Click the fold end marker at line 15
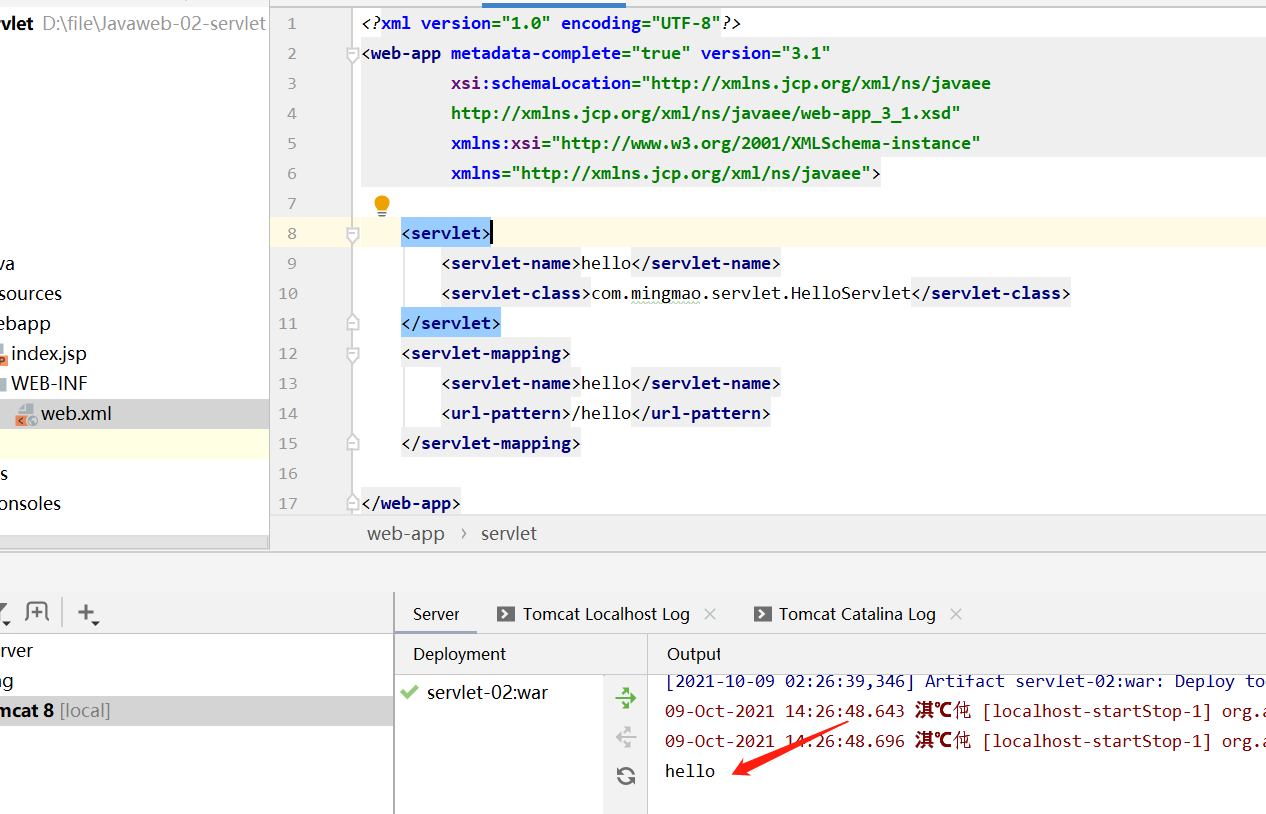 coord(352,442)
